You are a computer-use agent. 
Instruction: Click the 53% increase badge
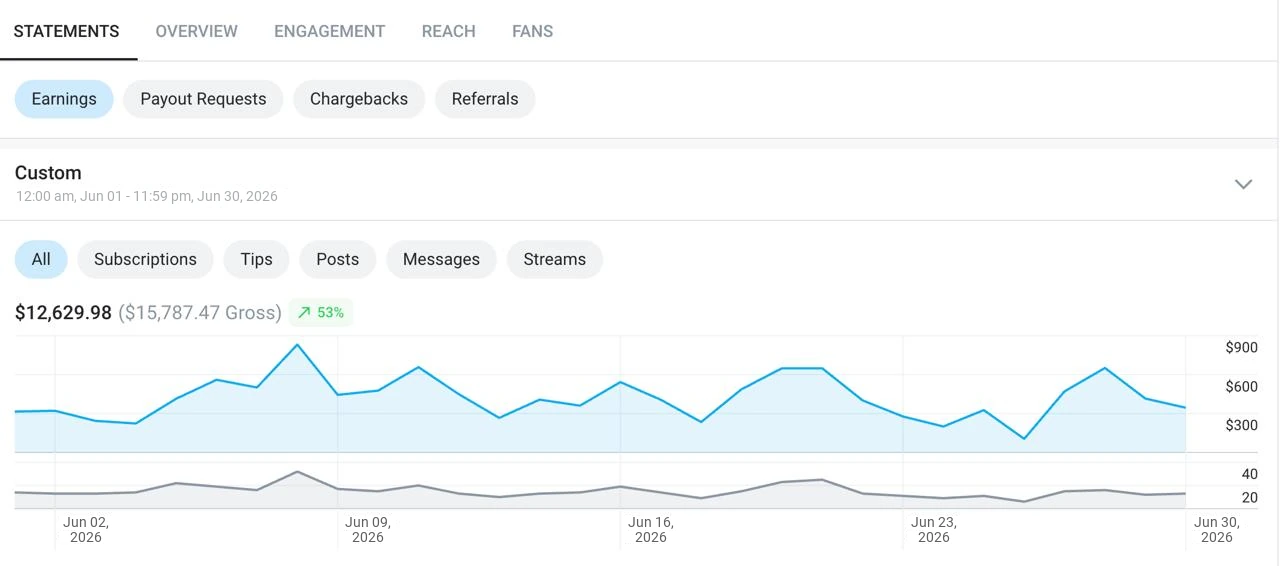click(321, 313)
